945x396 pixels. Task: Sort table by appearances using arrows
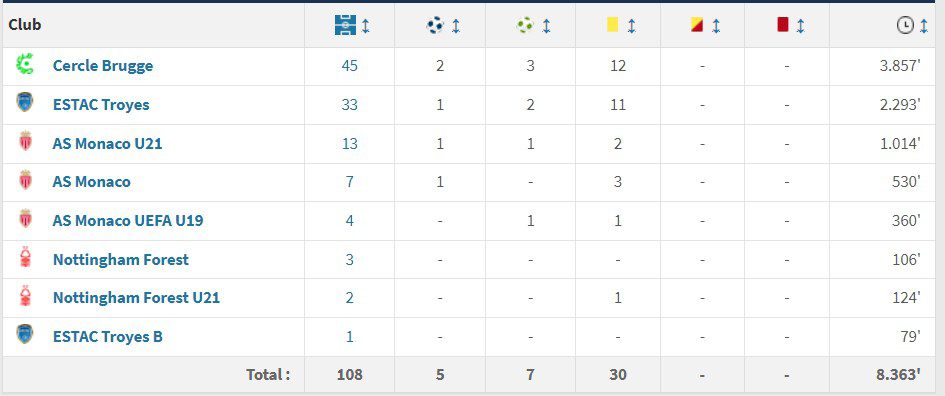coord(366,26)
